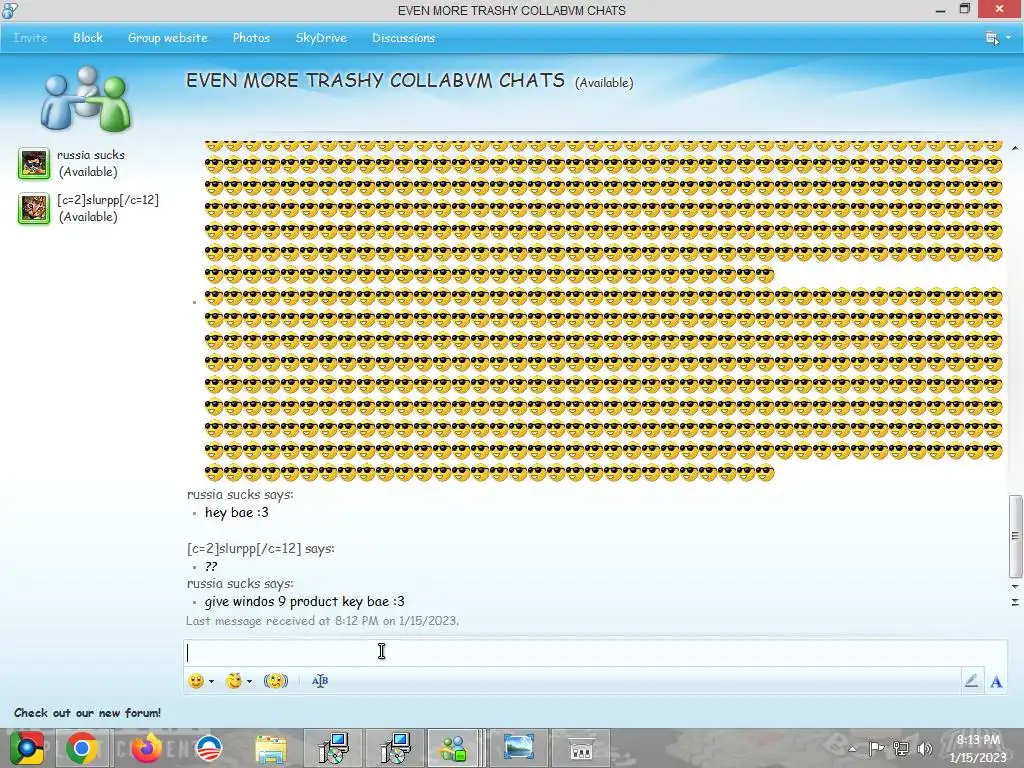Select russia sucks avatar picture
The height and width of the screenshot is (768, 1024).
coord(34,163)
